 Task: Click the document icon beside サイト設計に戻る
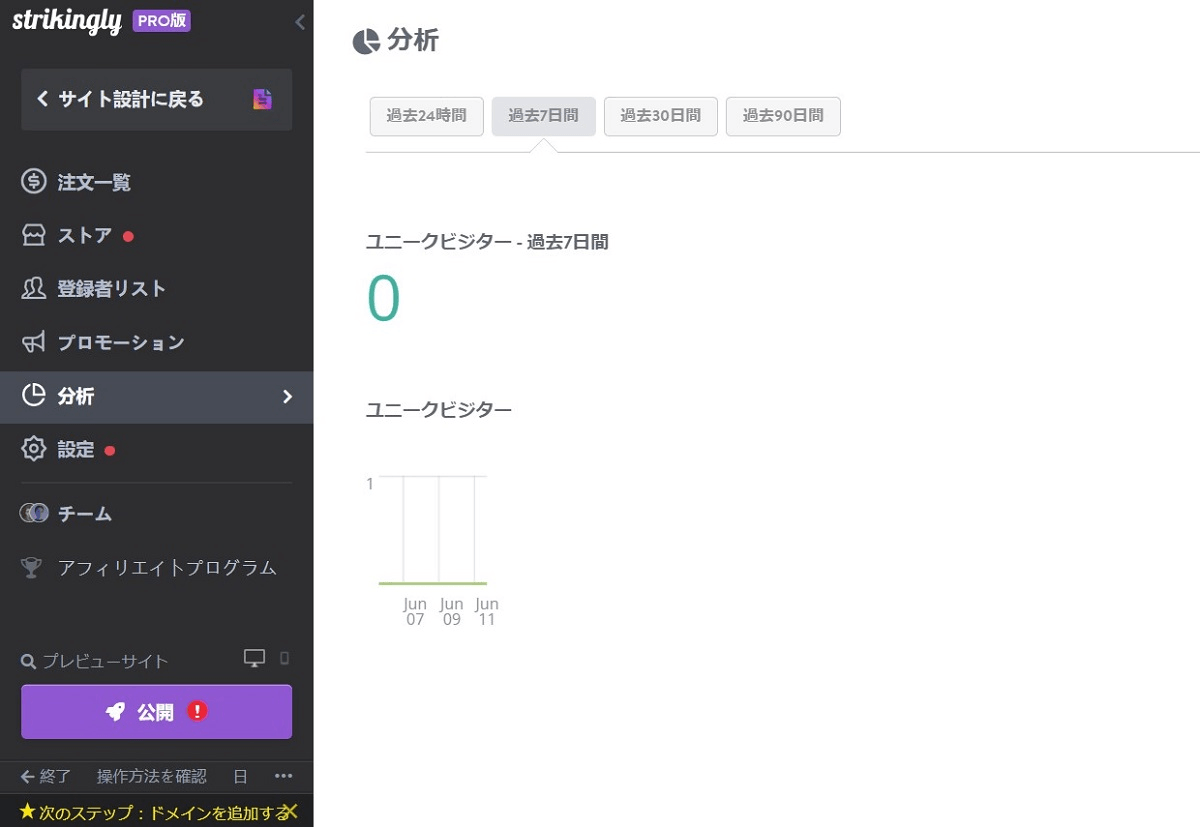pyautogui.click(x=262, y=99)
